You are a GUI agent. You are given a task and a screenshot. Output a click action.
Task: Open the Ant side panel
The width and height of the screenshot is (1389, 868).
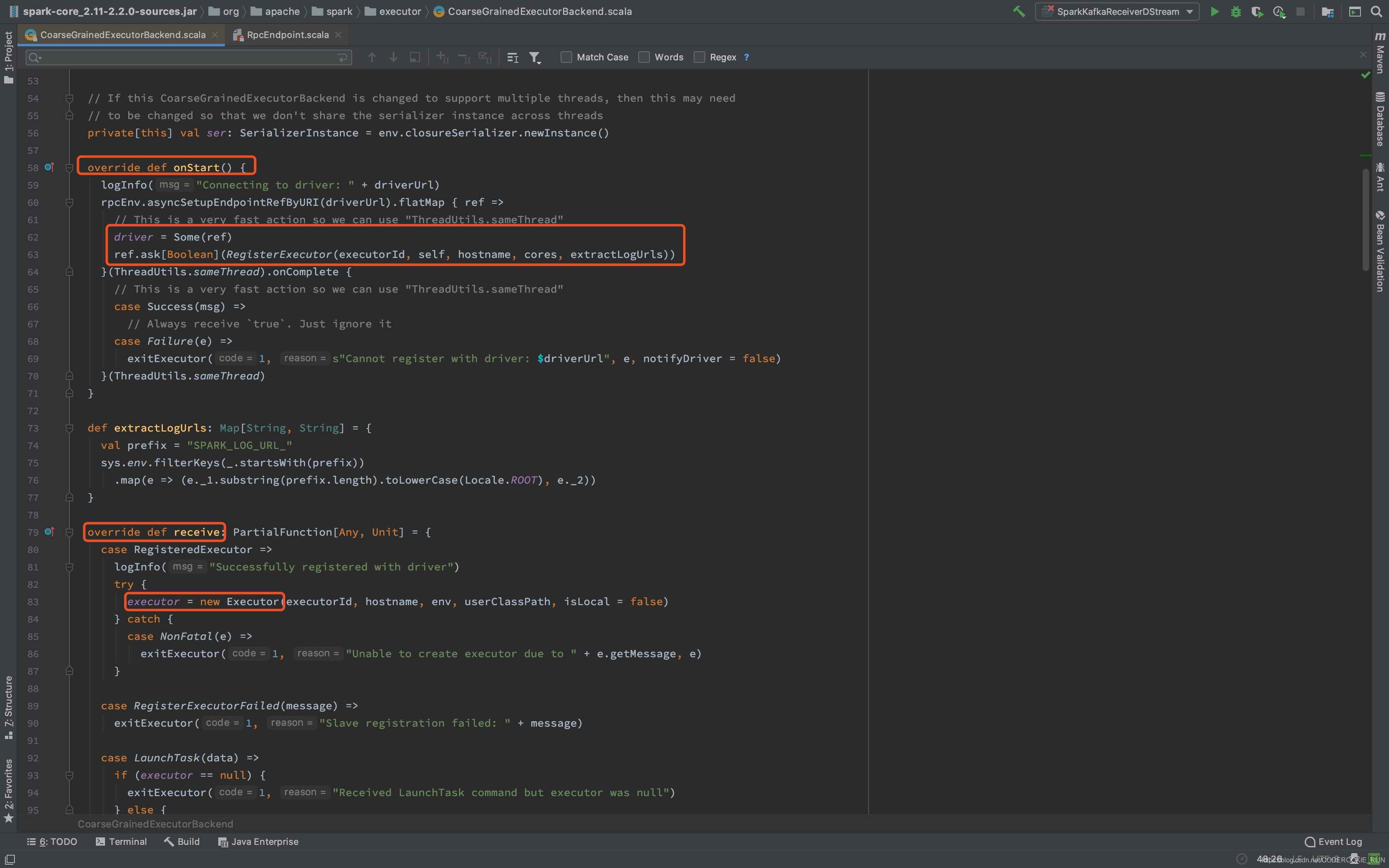[x=1380, y=177]
